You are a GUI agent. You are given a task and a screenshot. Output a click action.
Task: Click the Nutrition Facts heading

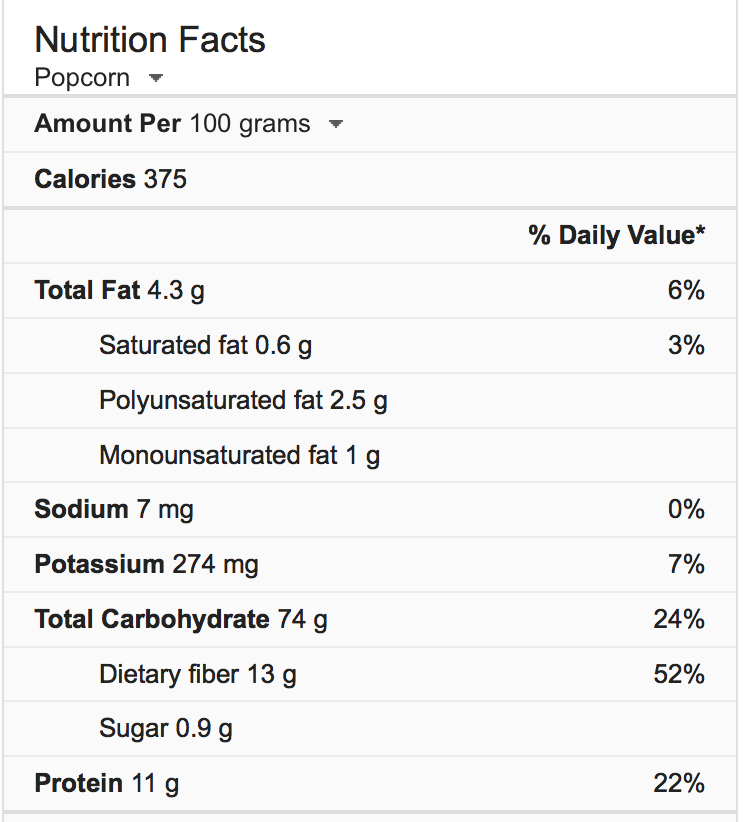(150, 40)
